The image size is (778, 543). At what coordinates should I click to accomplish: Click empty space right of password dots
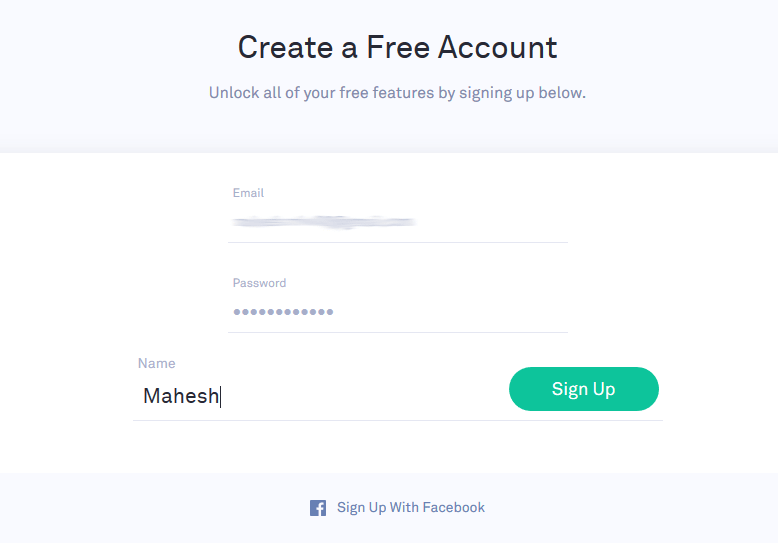pyautogui.click(x=449, y=312)
